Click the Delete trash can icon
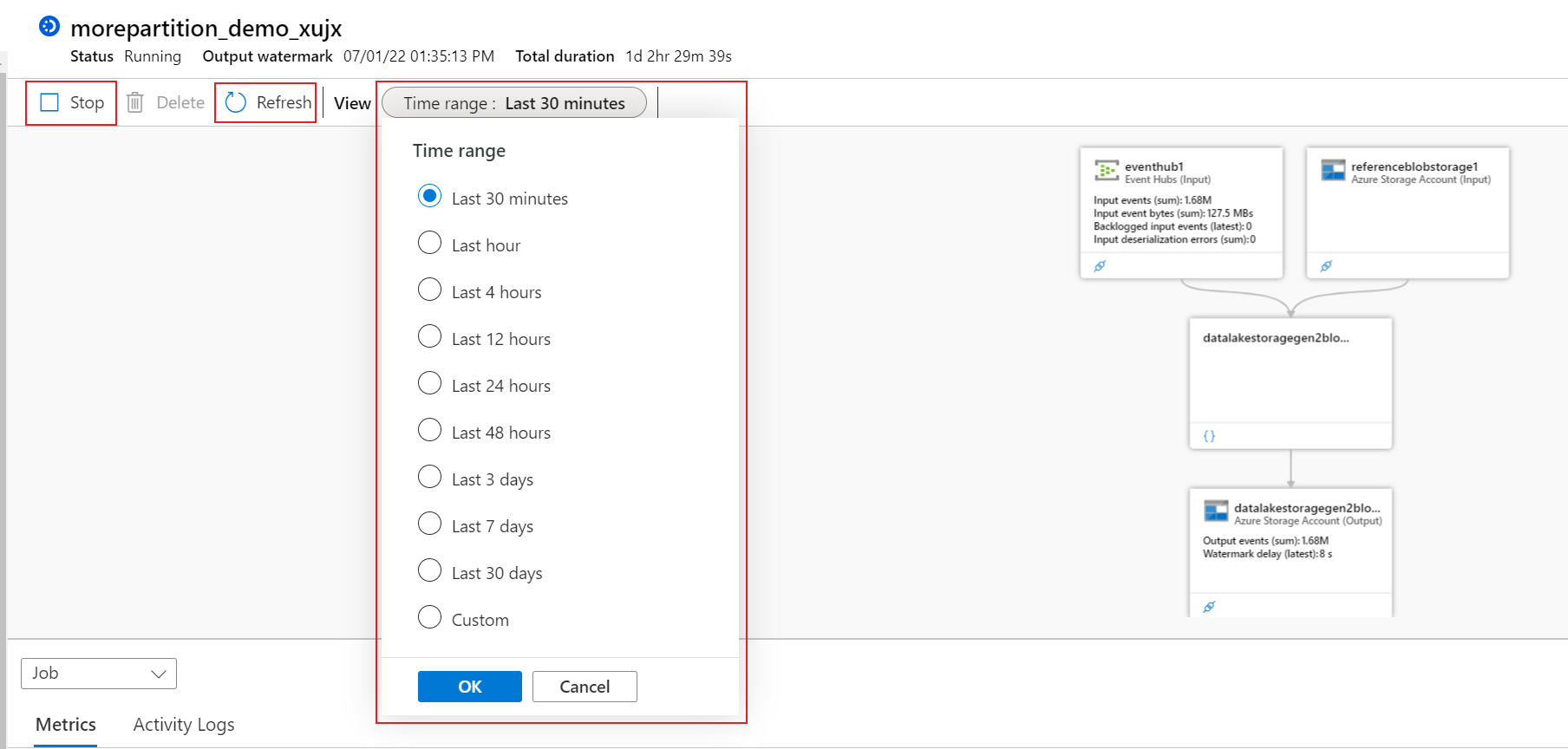The image size is (1568, 749). [135, 102]
